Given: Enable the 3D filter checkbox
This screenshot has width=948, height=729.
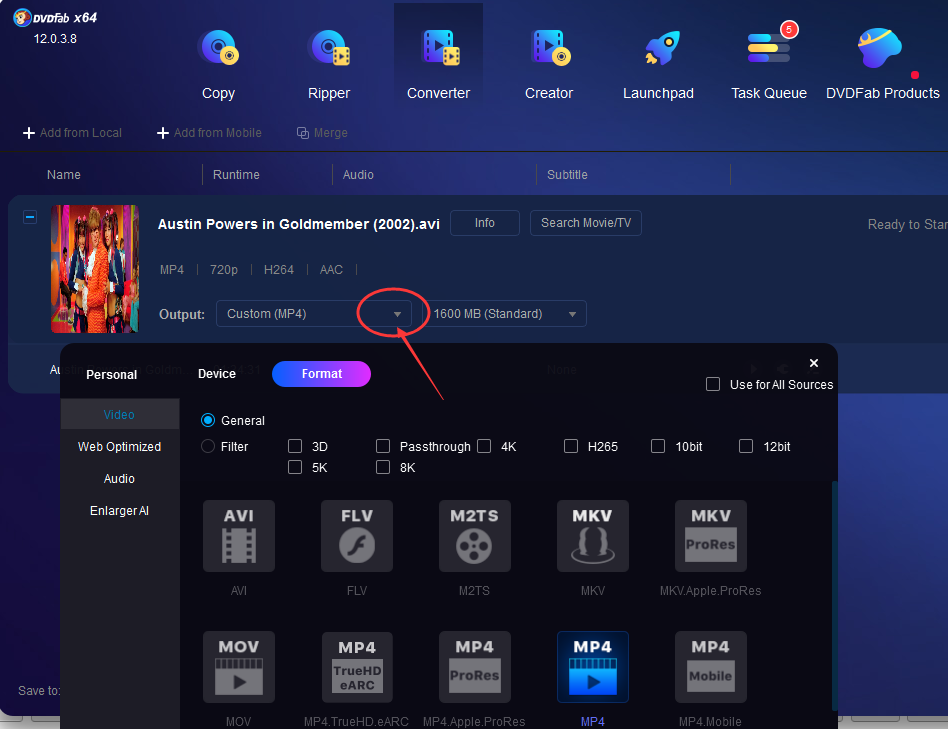Looking at the screenshot, I should [295, 446].
